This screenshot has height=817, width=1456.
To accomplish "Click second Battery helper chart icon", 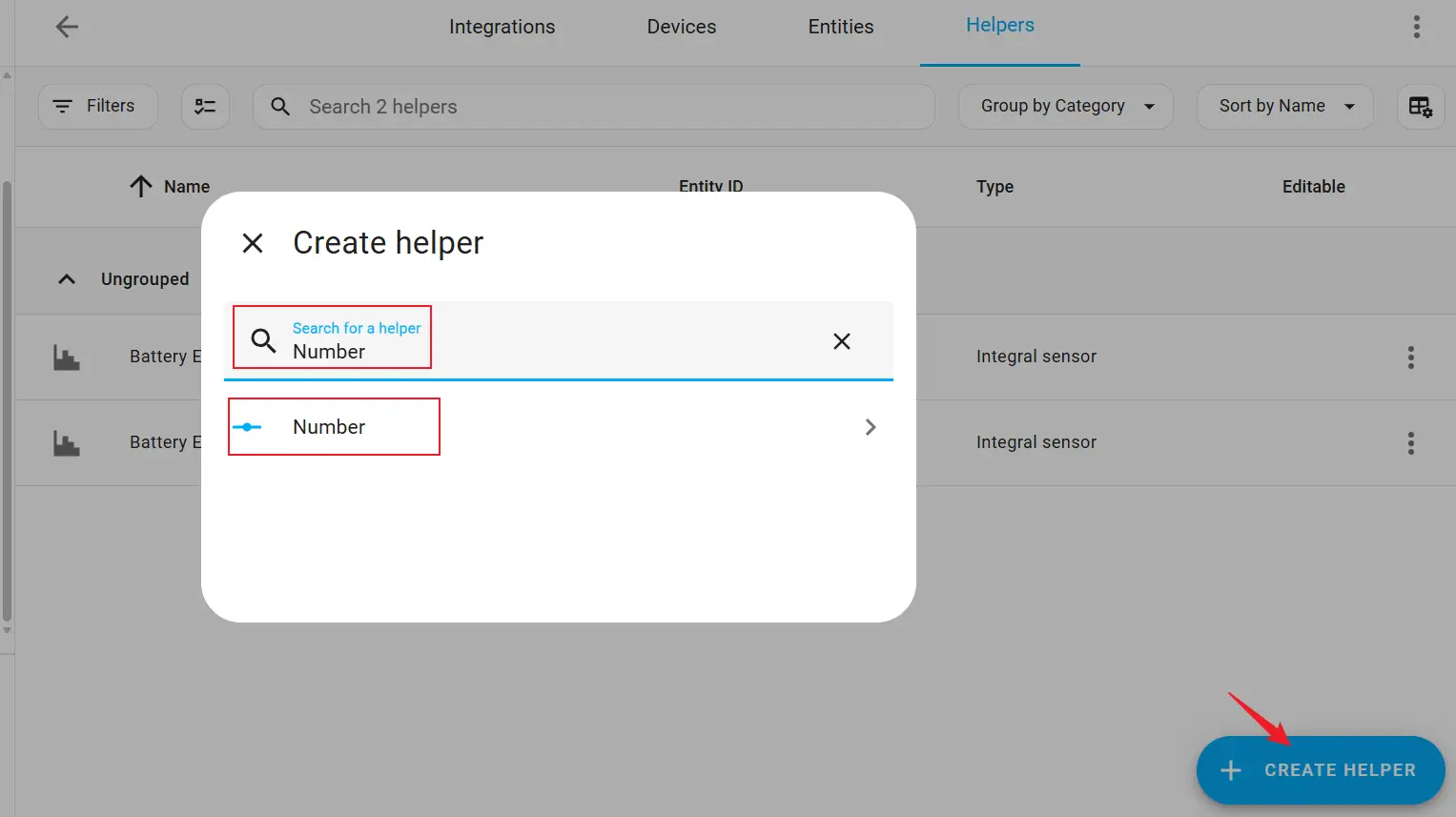I will [67, 443].
